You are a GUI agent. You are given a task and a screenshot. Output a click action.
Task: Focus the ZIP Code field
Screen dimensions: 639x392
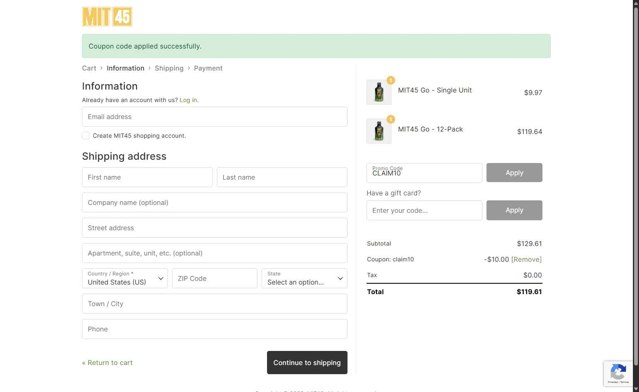[215, 278]
